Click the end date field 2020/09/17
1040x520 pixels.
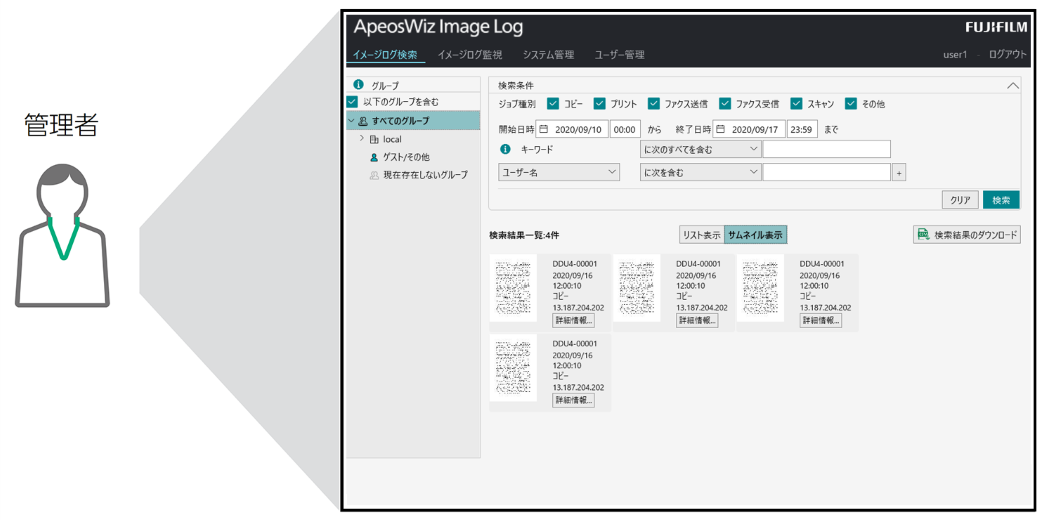(x=749, y=129)
